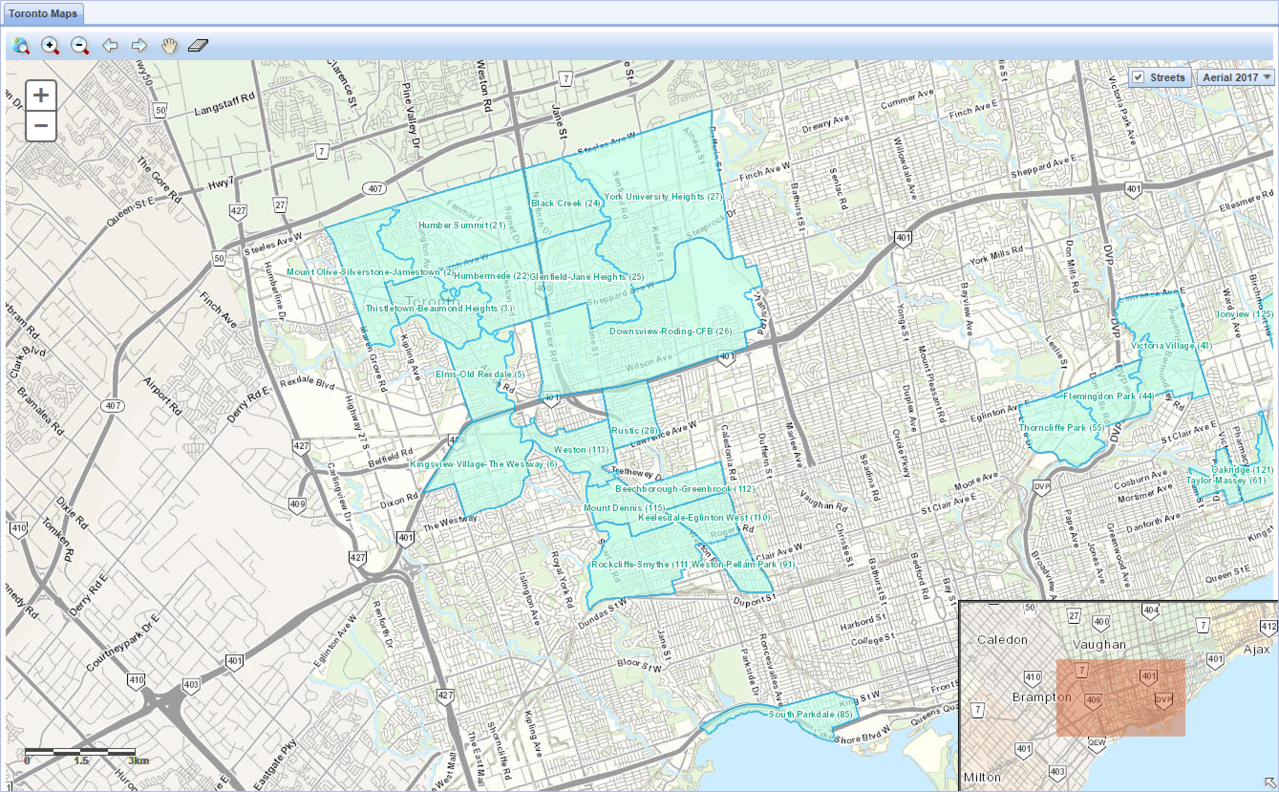Toggle the Streets checkbox
Screen dimensions: 1279x792
pos(1138,78)
